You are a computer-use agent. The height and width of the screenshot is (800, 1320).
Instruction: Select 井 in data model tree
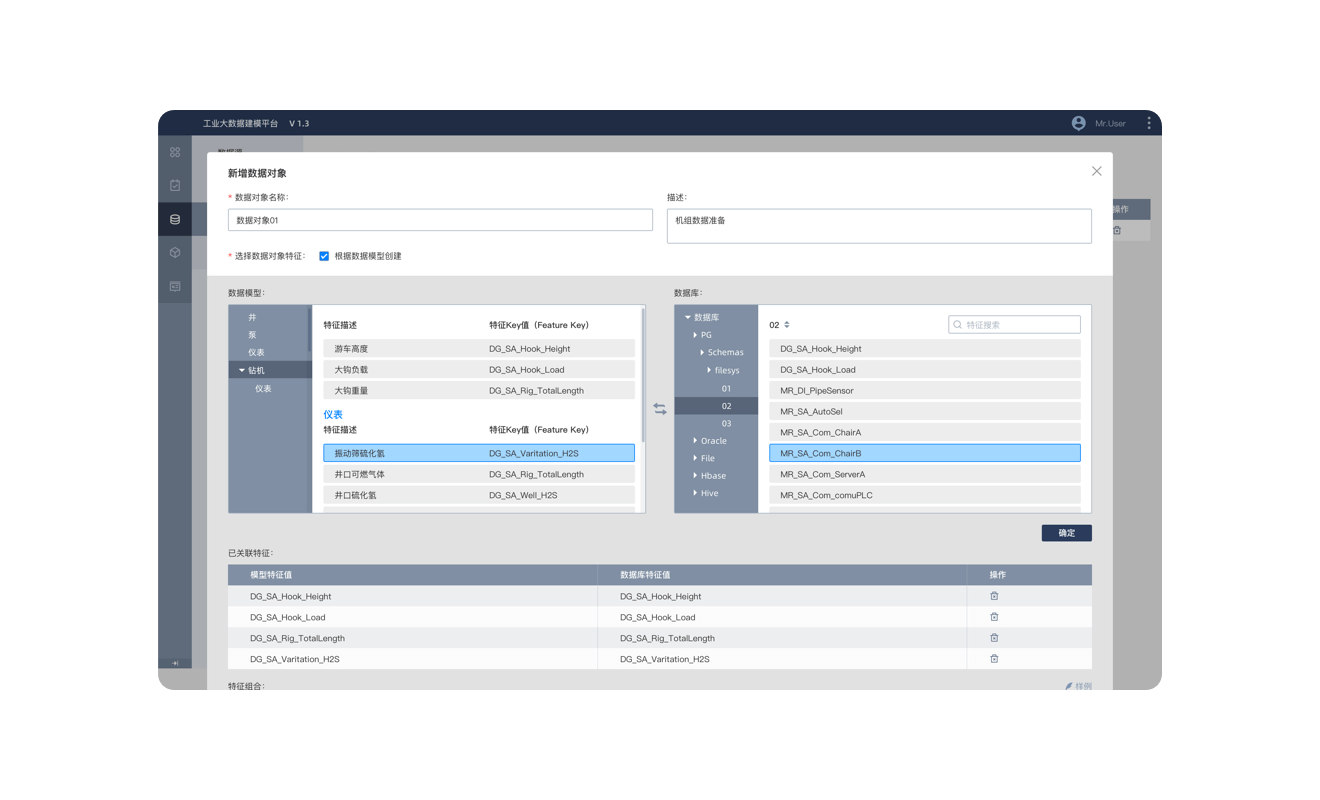coord(252,317)
